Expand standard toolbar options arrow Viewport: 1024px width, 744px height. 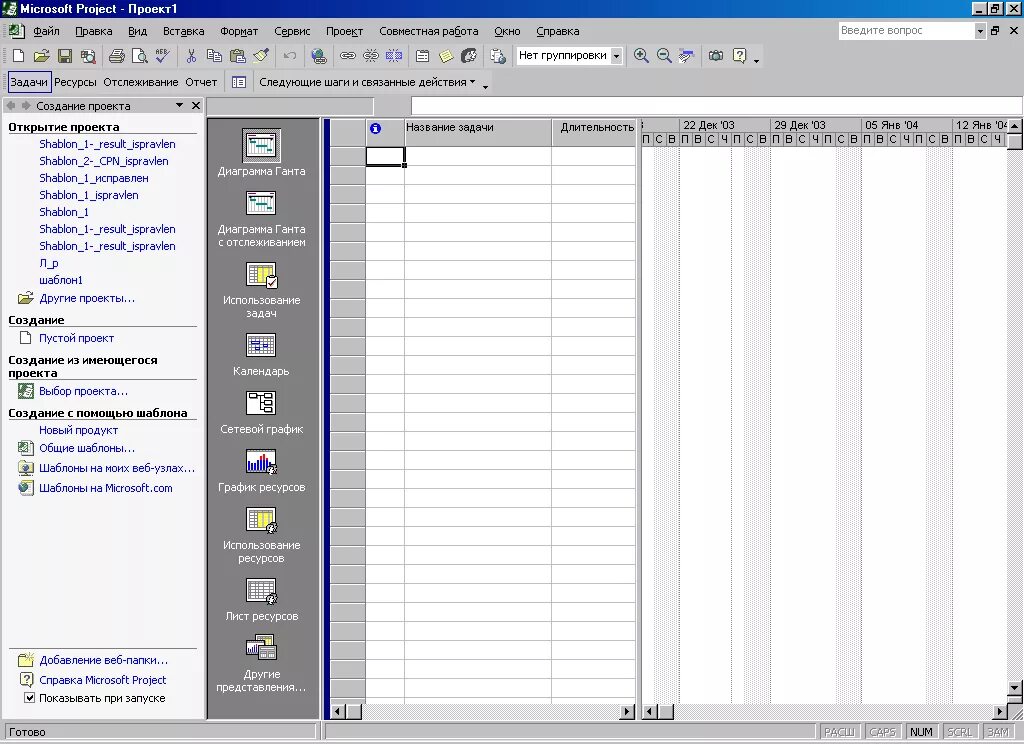[x=756, y=60]
